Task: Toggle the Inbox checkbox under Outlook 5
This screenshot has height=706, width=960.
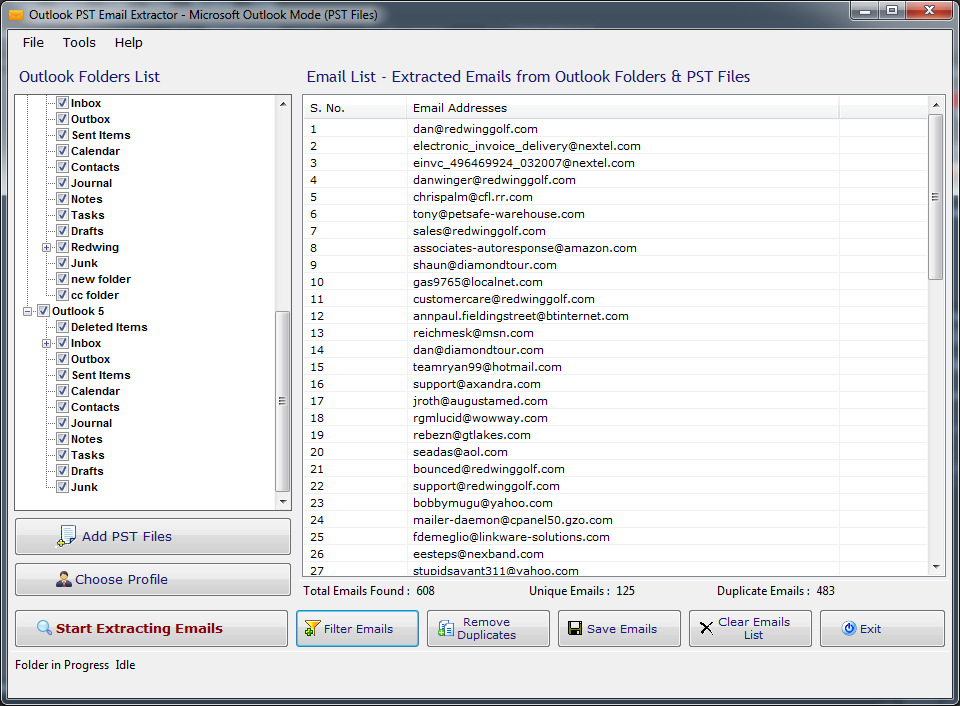Action: point(62,343)
